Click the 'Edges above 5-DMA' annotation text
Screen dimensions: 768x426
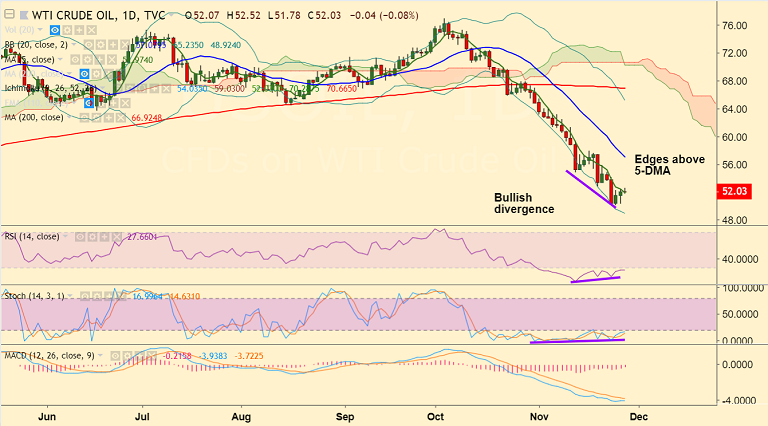pyautogui.click(x=670, y=165)
